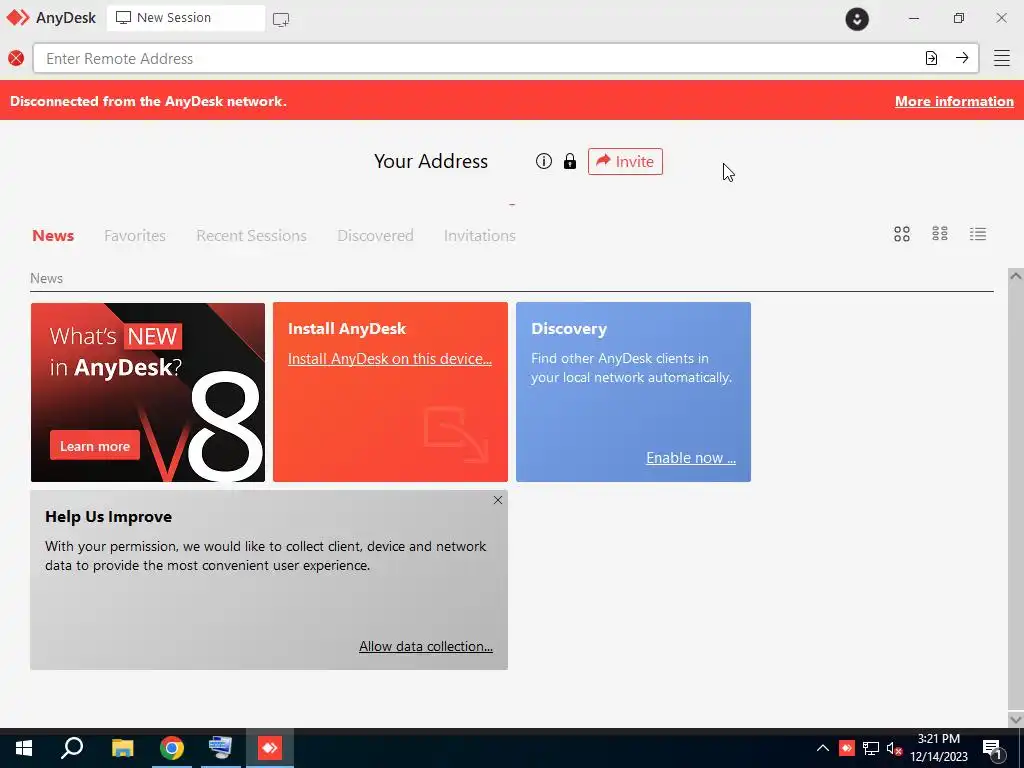
Task: Click the lock icon beside Your Address
Action: pos(570,161)
